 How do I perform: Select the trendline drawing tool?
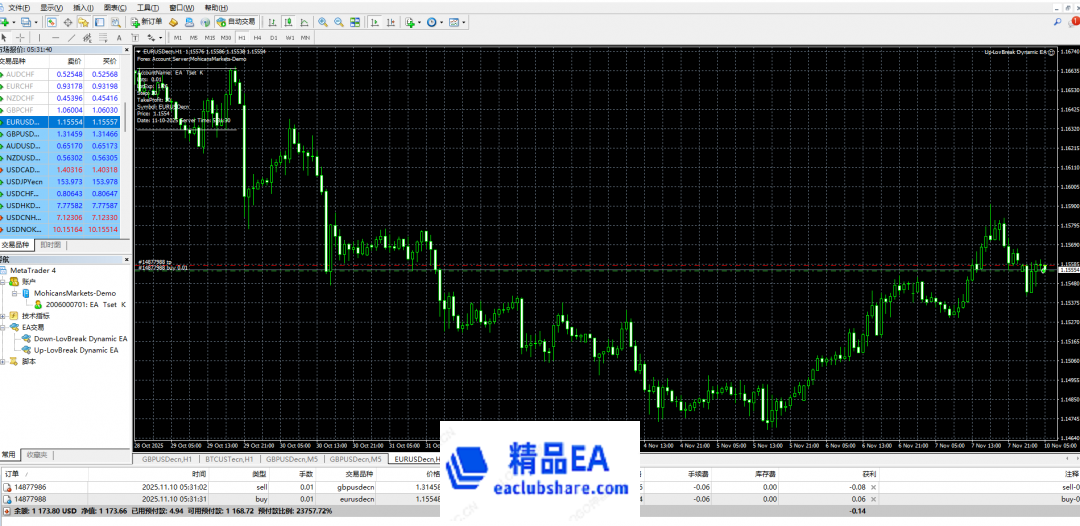click(x=69, y=37)
